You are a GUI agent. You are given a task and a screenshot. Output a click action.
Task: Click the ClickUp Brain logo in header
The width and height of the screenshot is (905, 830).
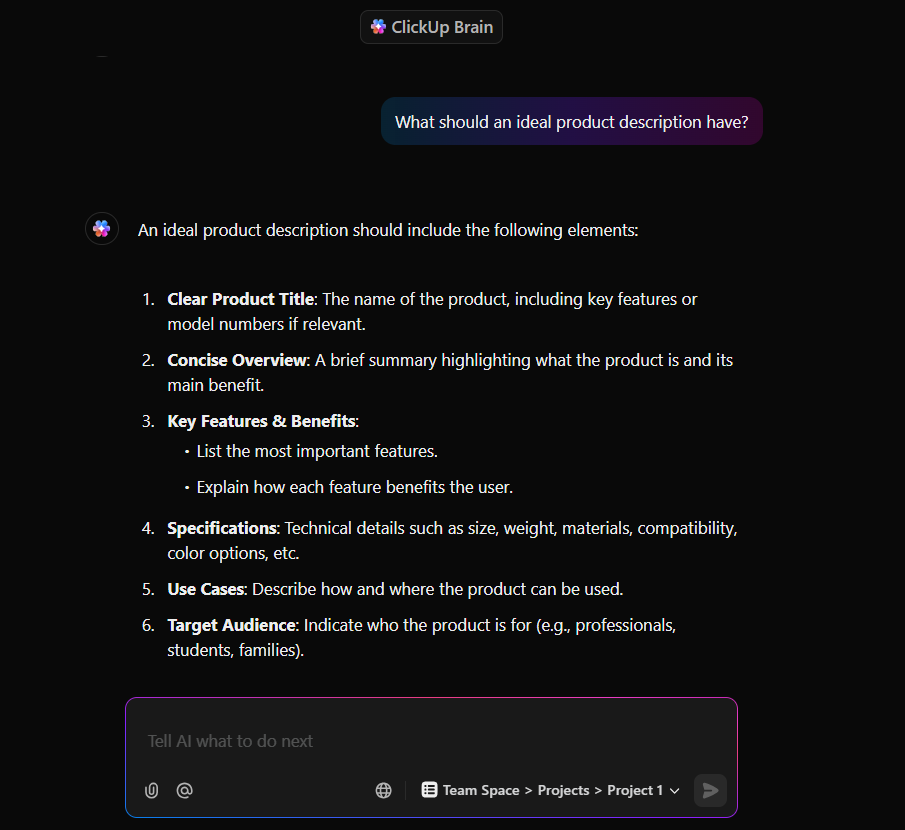pyautogui.click(x=379, y=27)
